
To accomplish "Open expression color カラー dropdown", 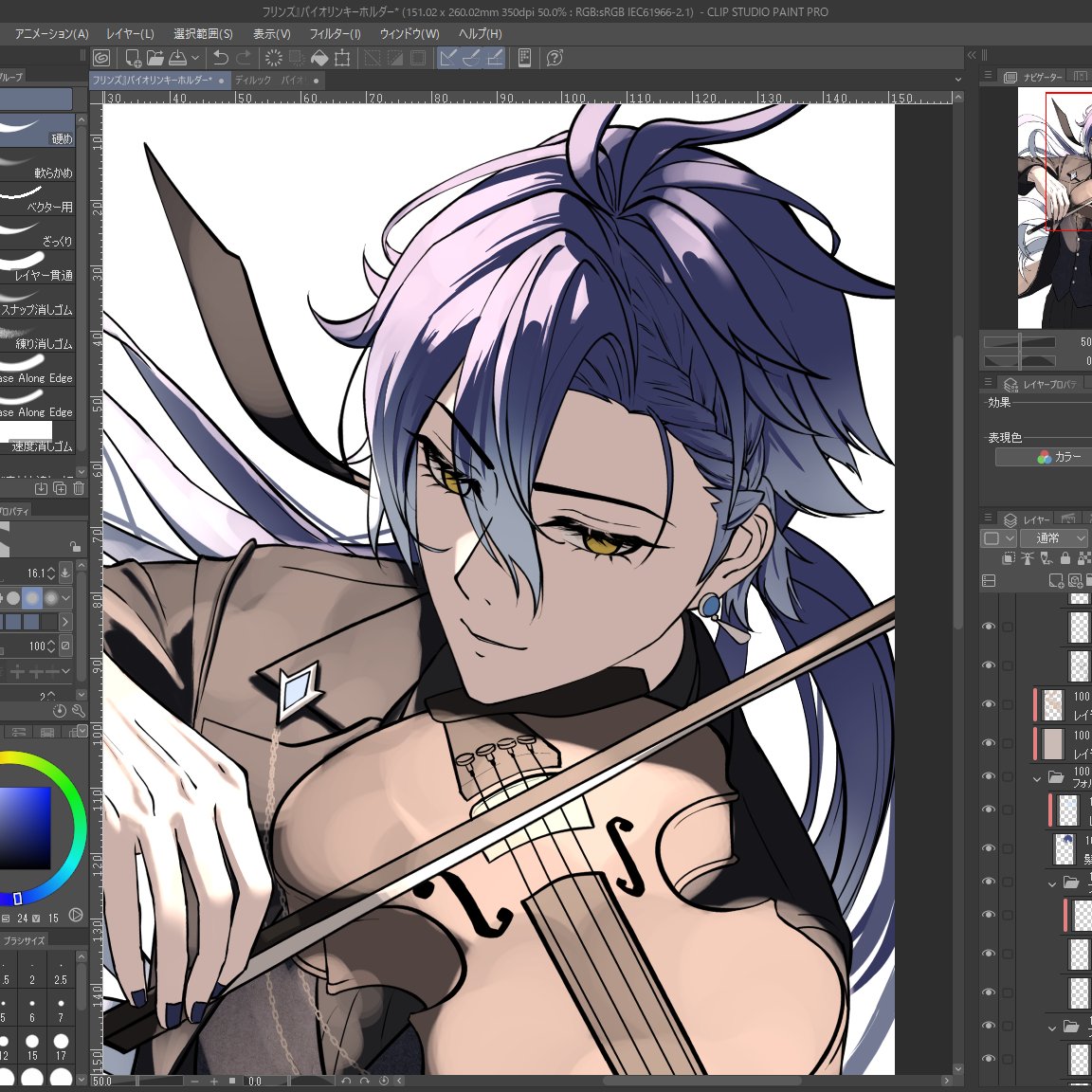I will tap(1044, 457).
